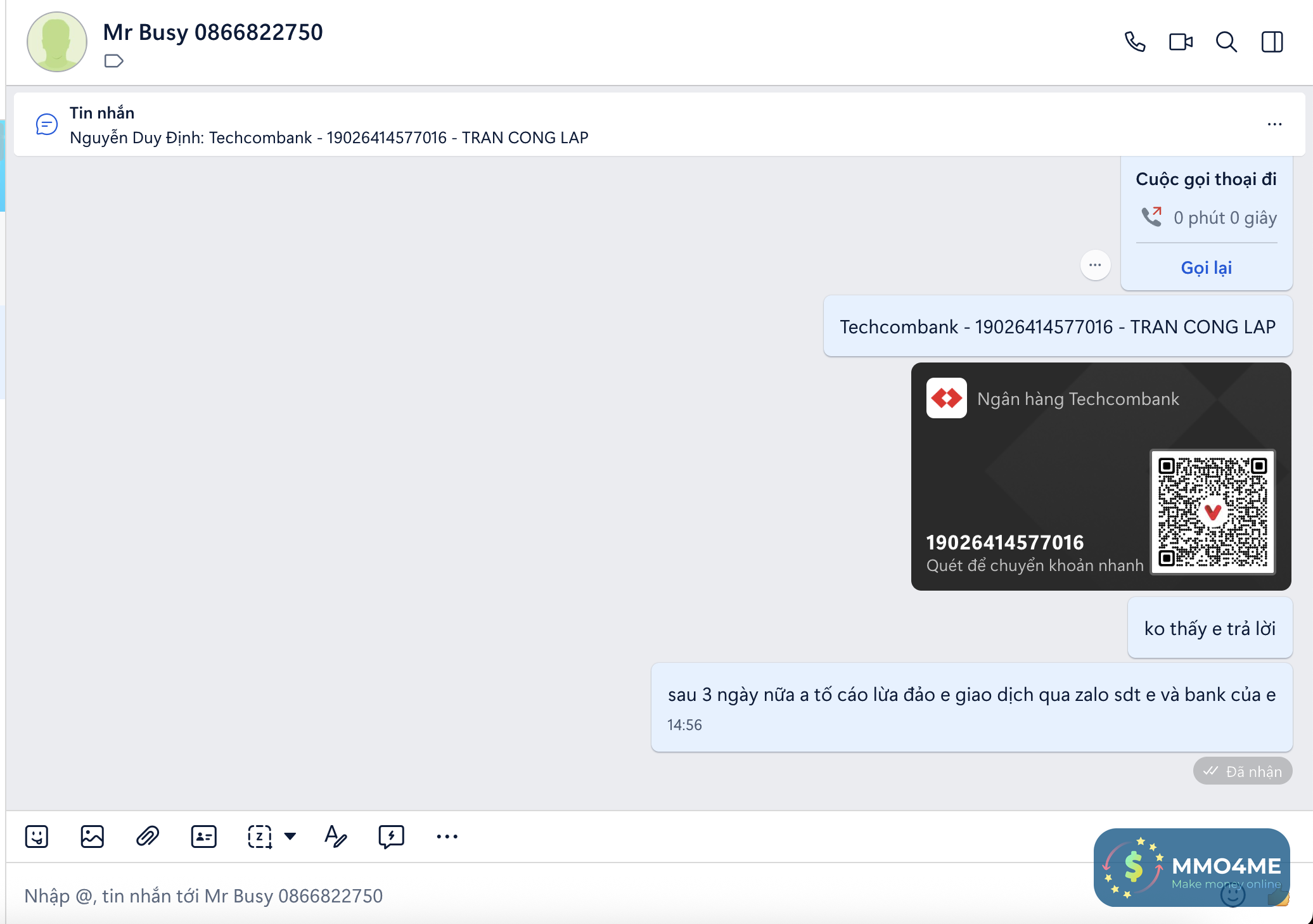This screenshot has height=924, width=1313.
Task: Send a contact card
Action: coord(203,837)
